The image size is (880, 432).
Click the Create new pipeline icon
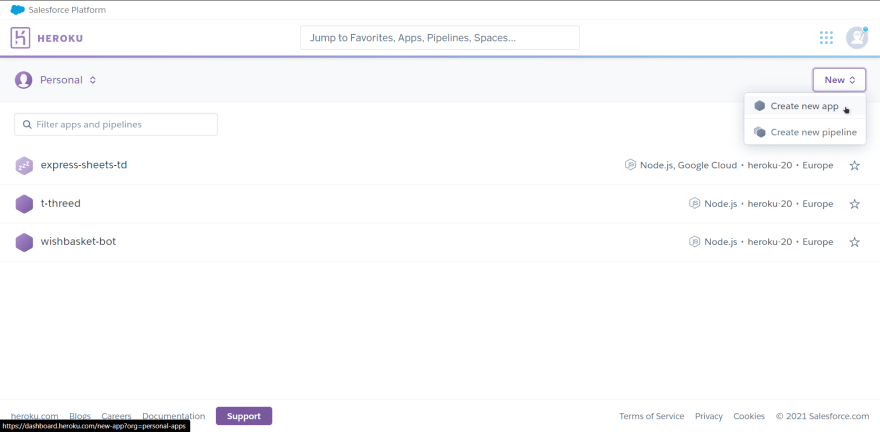(x=759, y=132)
